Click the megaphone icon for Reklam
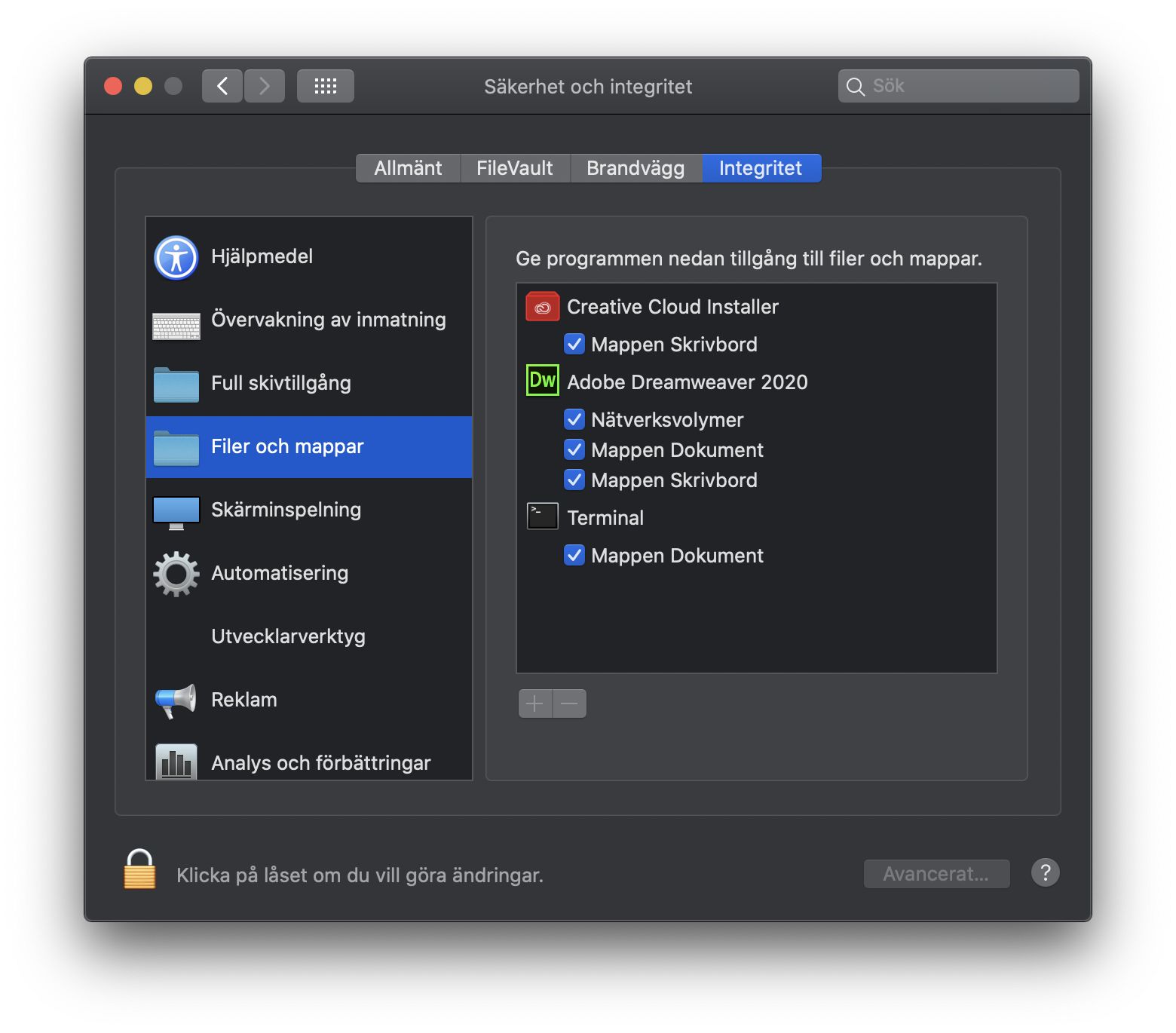Screen dimensions: 1176x1033 [176, 700]
